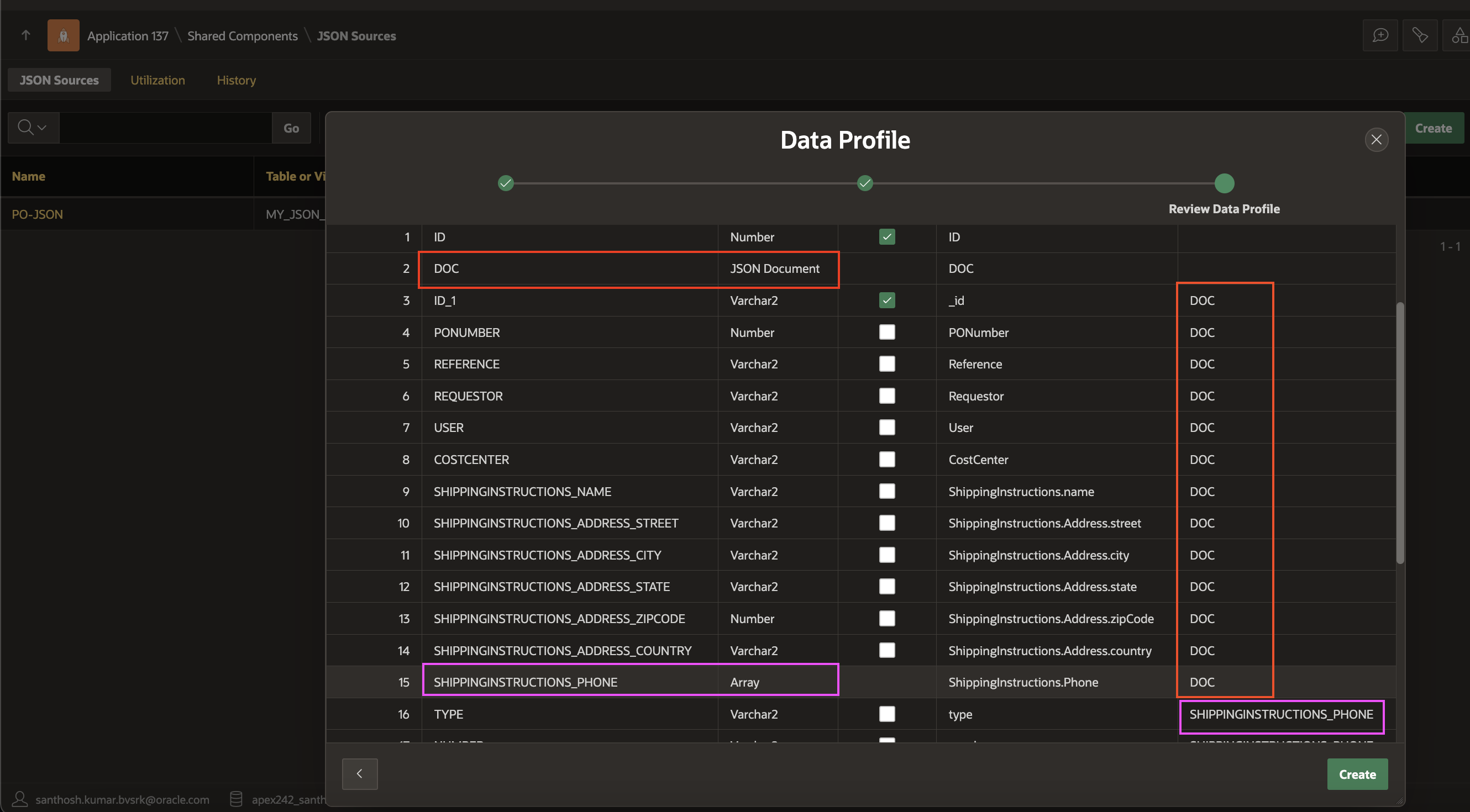This screenshot has width=1470, height=812.
Task: Click the tag icon in header
Action: click(1419, 35)
